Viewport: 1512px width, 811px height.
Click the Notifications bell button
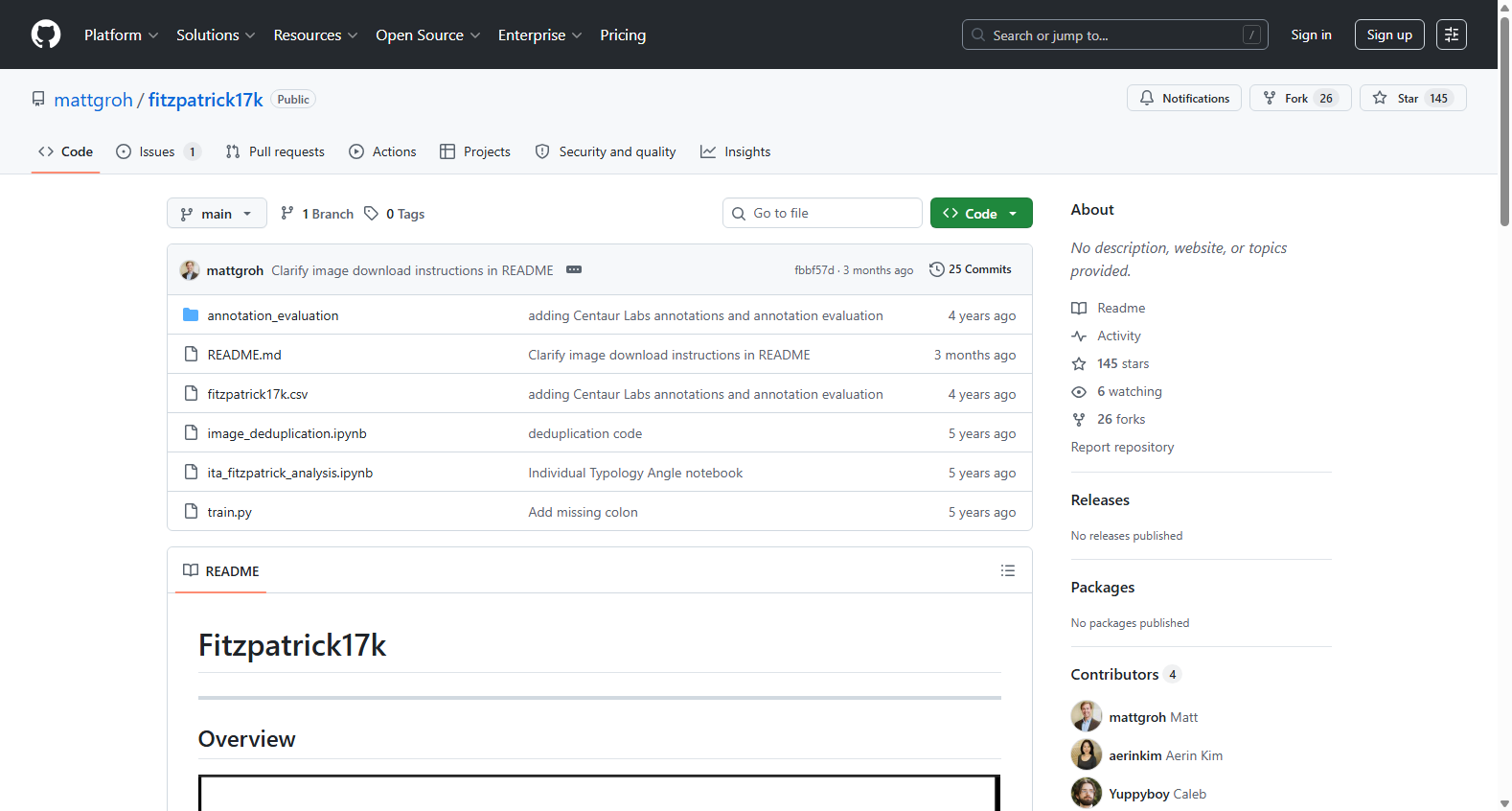[1184, 98]
